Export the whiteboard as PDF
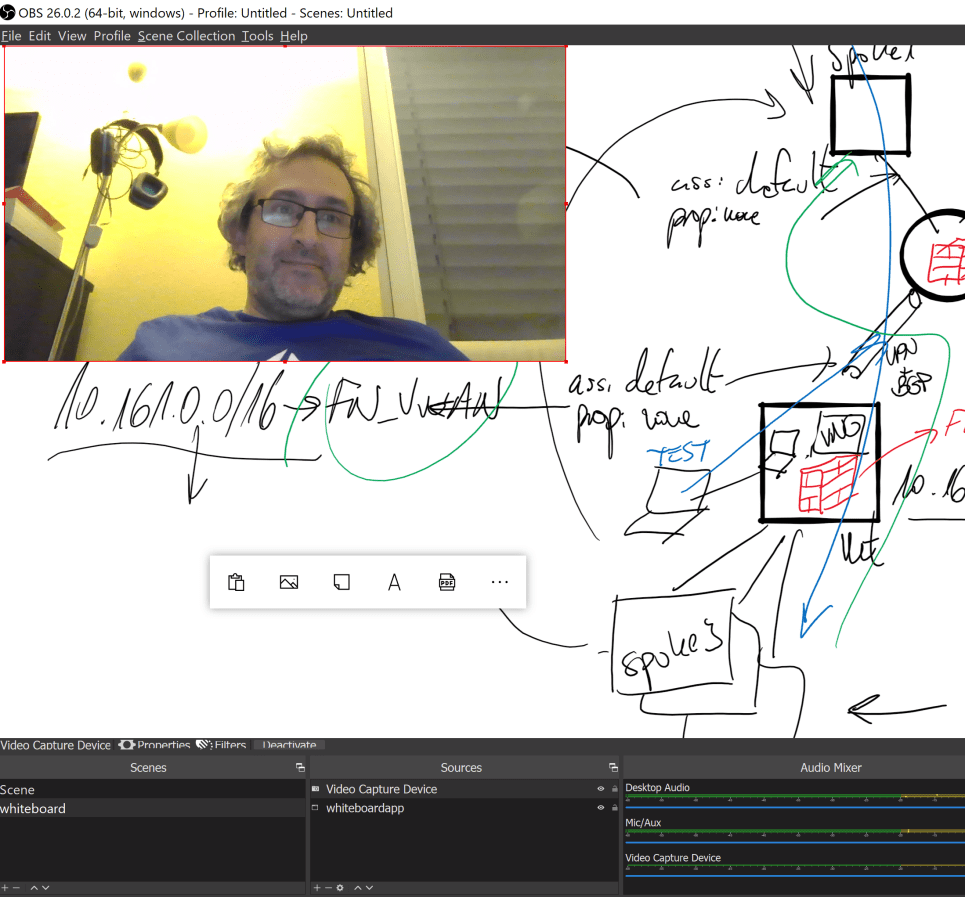Image resolution: width=965 pixels, height=897 pixels. click(446, 581)
